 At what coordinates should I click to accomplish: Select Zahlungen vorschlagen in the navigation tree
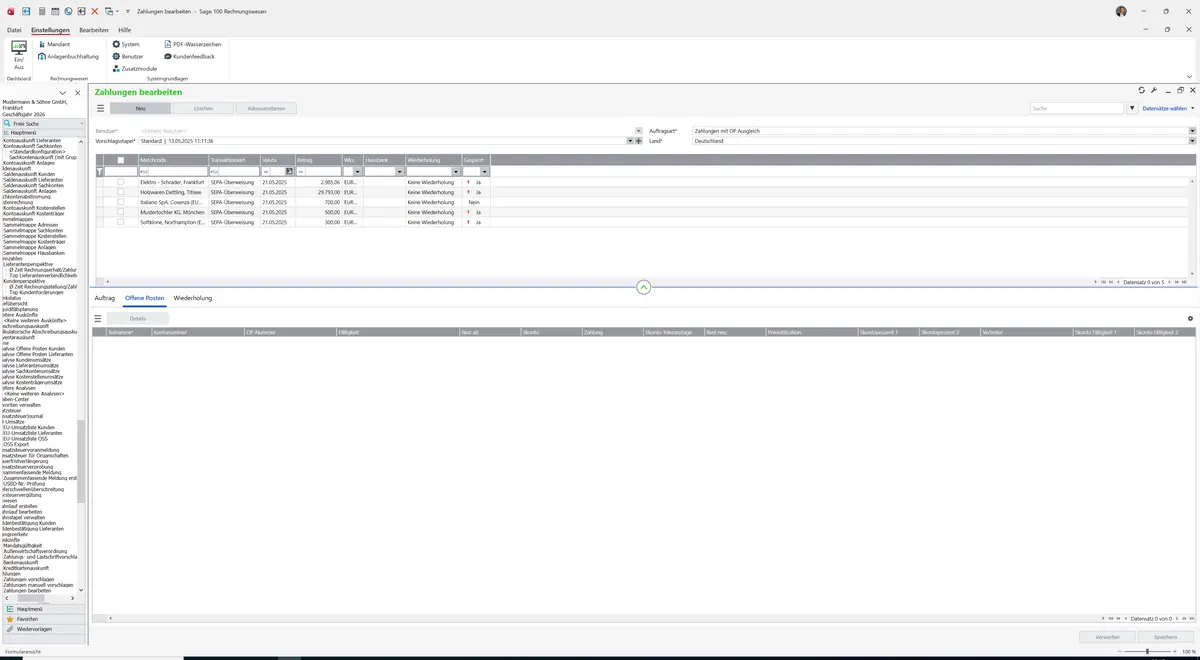[28, 578]
